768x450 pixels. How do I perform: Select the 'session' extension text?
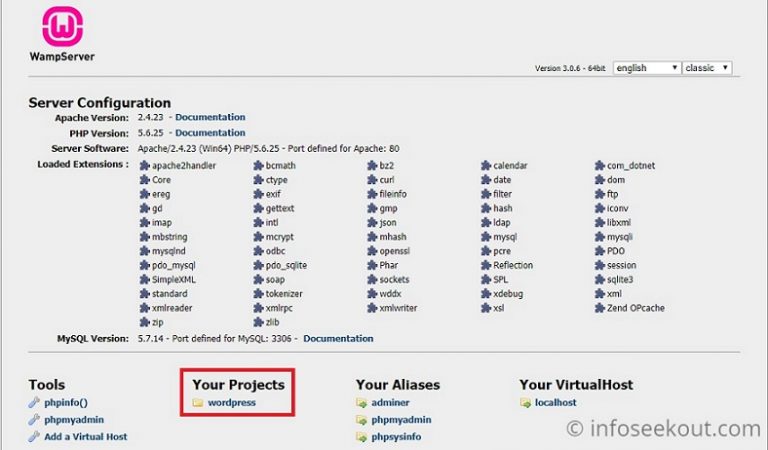click(622, 265)
